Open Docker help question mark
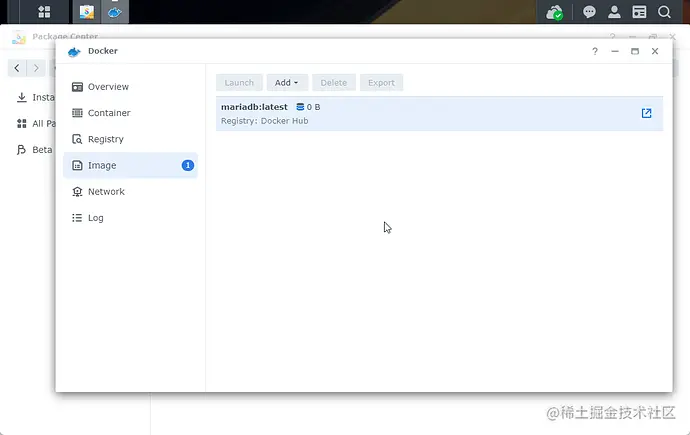This screenshot has width=690, height=435. 595,51
